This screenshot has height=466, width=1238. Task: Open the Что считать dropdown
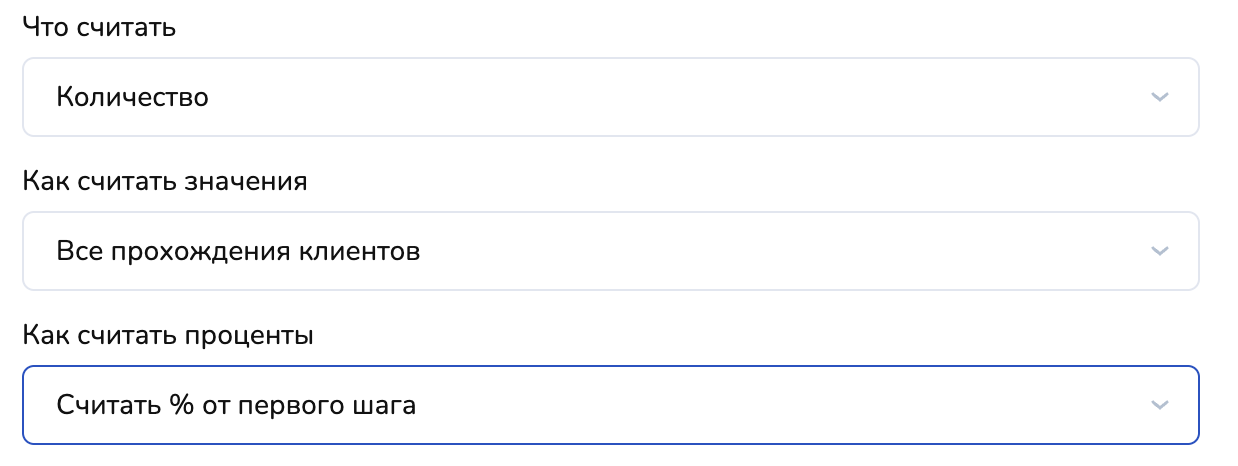coord(610,97)
